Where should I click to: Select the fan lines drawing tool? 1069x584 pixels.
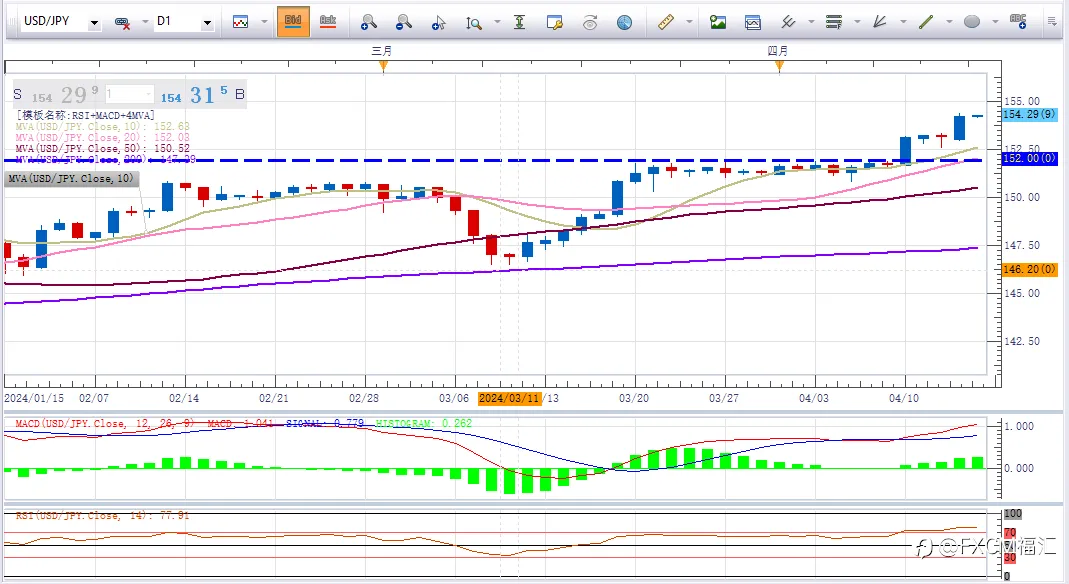click(x=880, y=22)
